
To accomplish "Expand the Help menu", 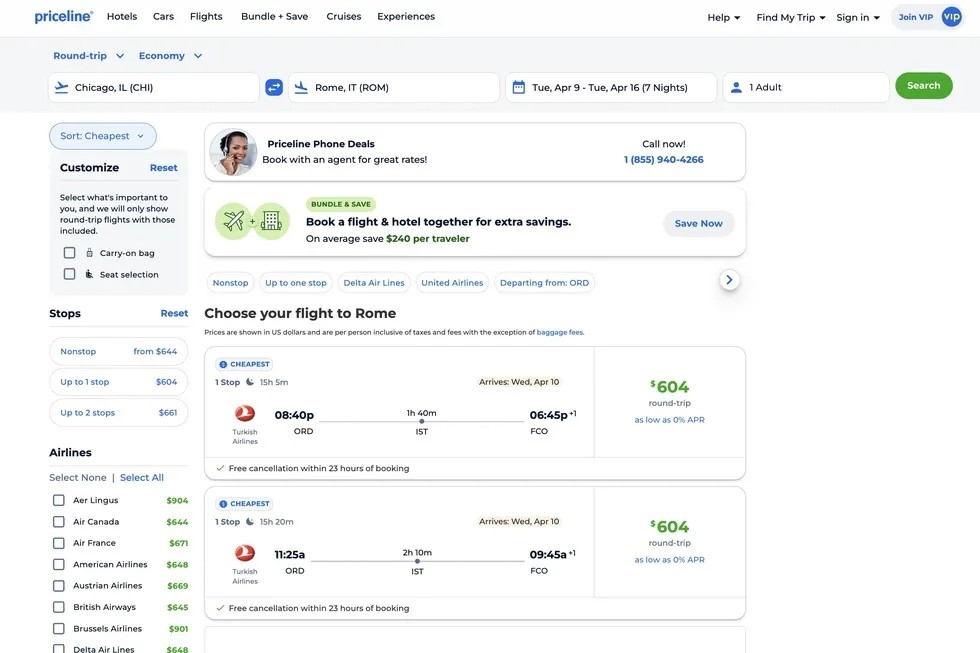I will 724,17.
